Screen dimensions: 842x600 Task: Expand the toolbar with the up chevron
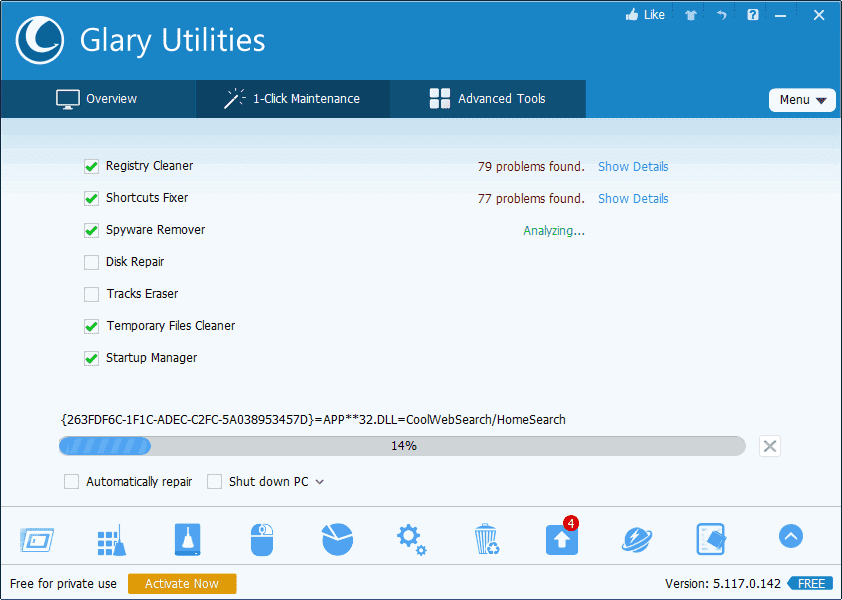(x=790, y=536)
